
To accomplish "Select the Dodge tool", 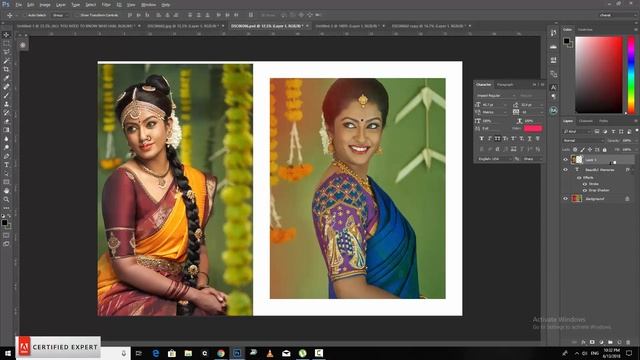I will pyautogui.click(x=6, y=147).
